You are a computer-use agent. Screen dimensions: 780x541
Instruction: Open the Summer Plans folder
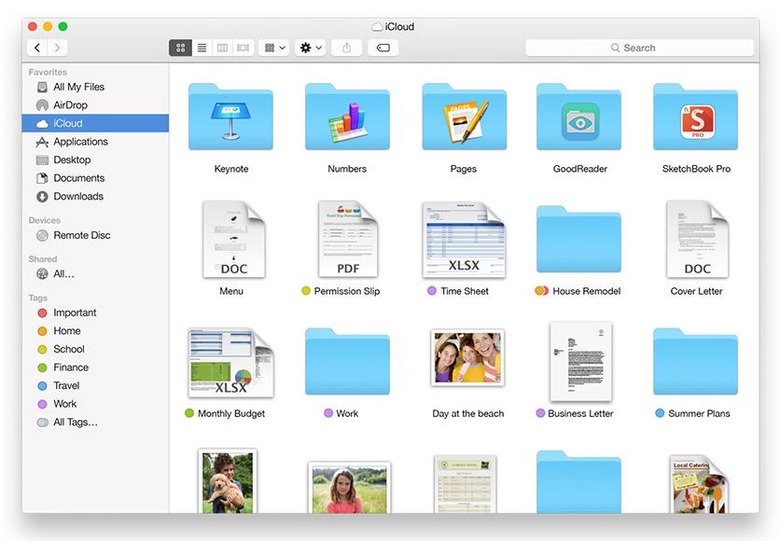(x=695, y=361)
